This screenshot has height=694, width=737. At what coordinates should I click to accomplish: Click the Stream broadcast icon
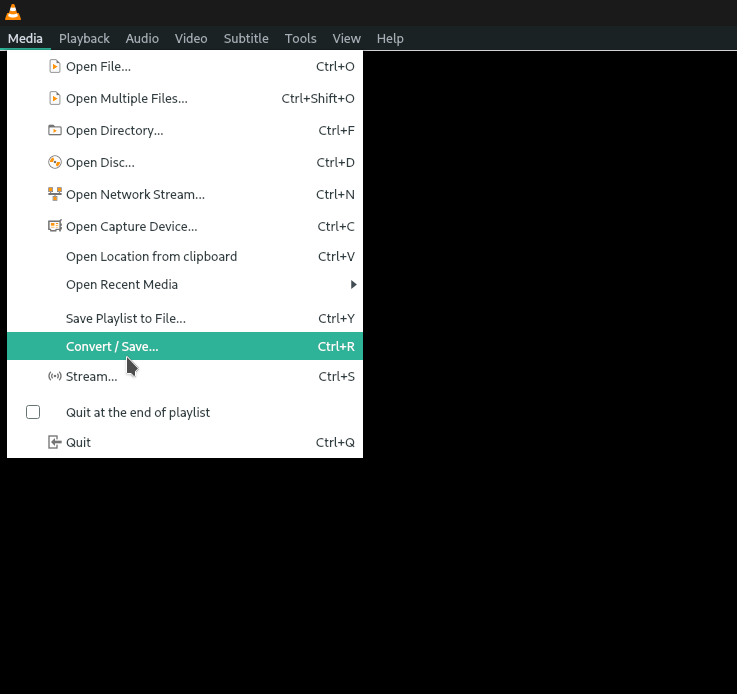(x=55, y=377)
